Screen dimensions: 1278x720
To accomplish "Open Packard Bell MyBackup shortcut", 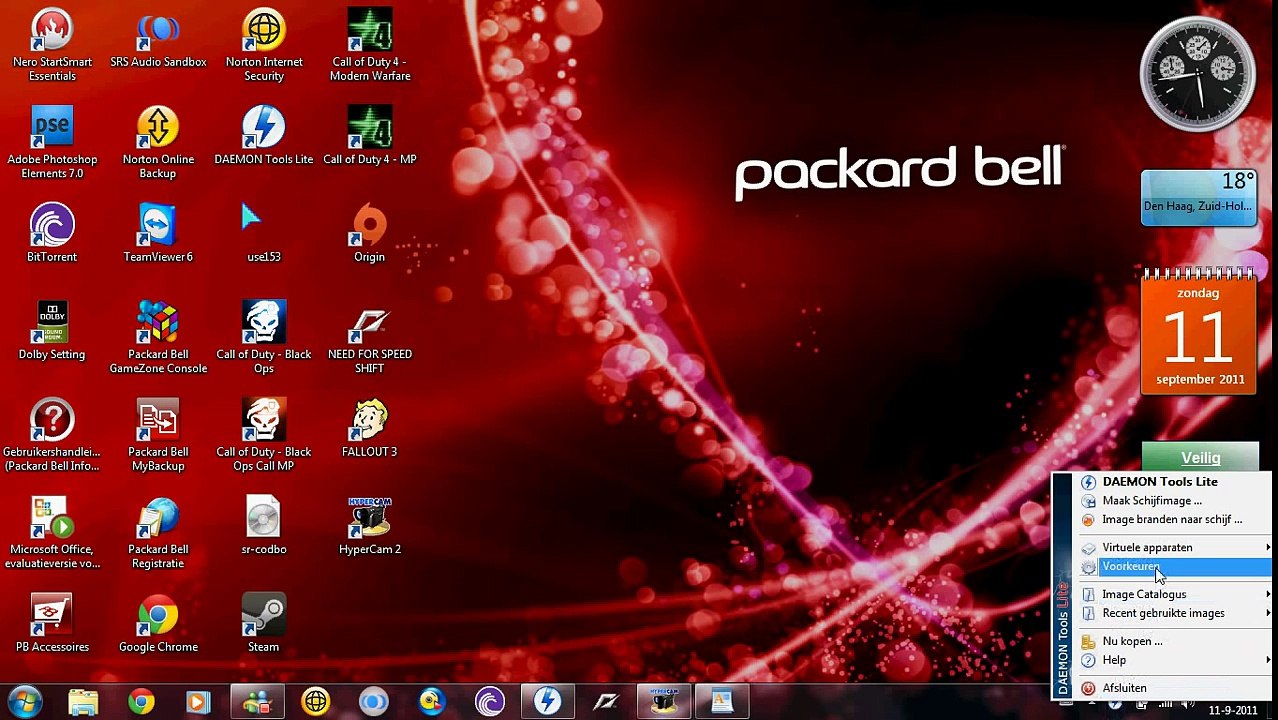I will (158, 435).
